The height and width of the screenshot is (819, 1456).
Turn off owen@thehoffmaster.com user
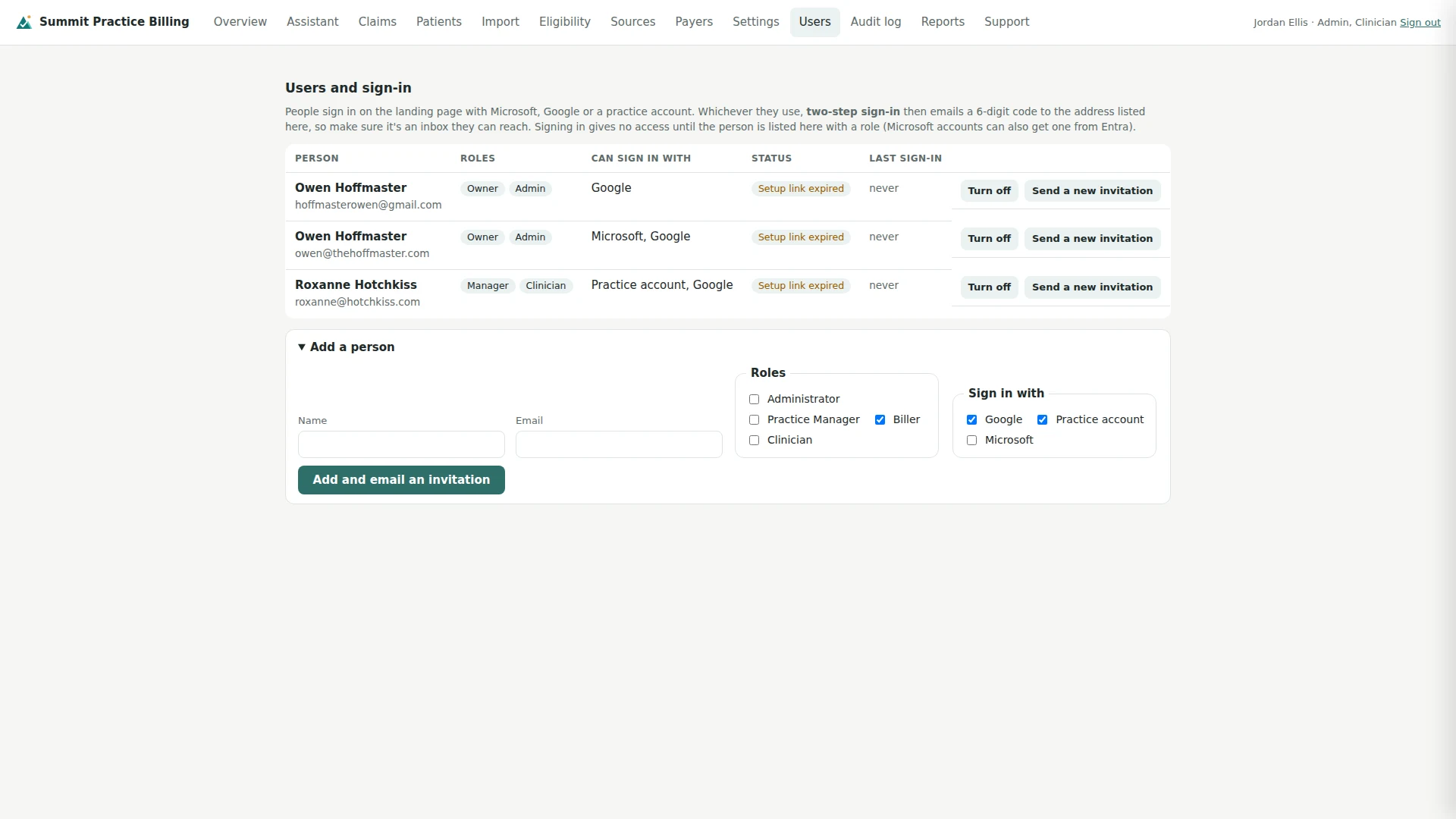pos(990,239)
